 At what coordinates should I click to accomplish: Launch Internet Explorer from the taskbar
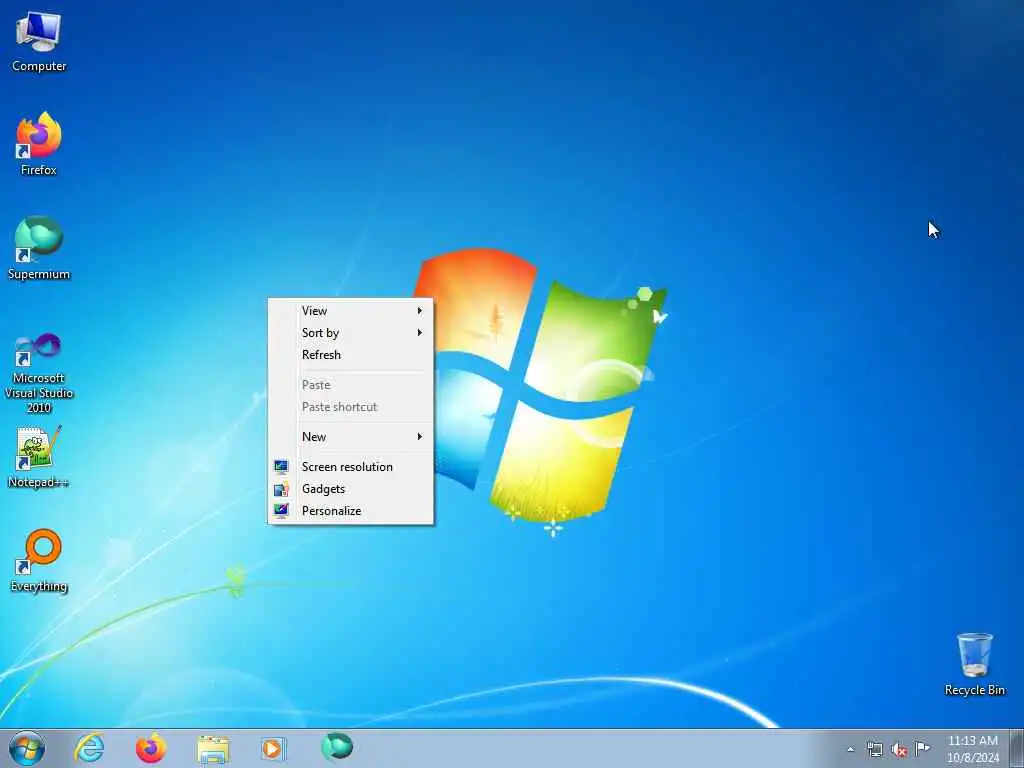click(x=89, y=748)
